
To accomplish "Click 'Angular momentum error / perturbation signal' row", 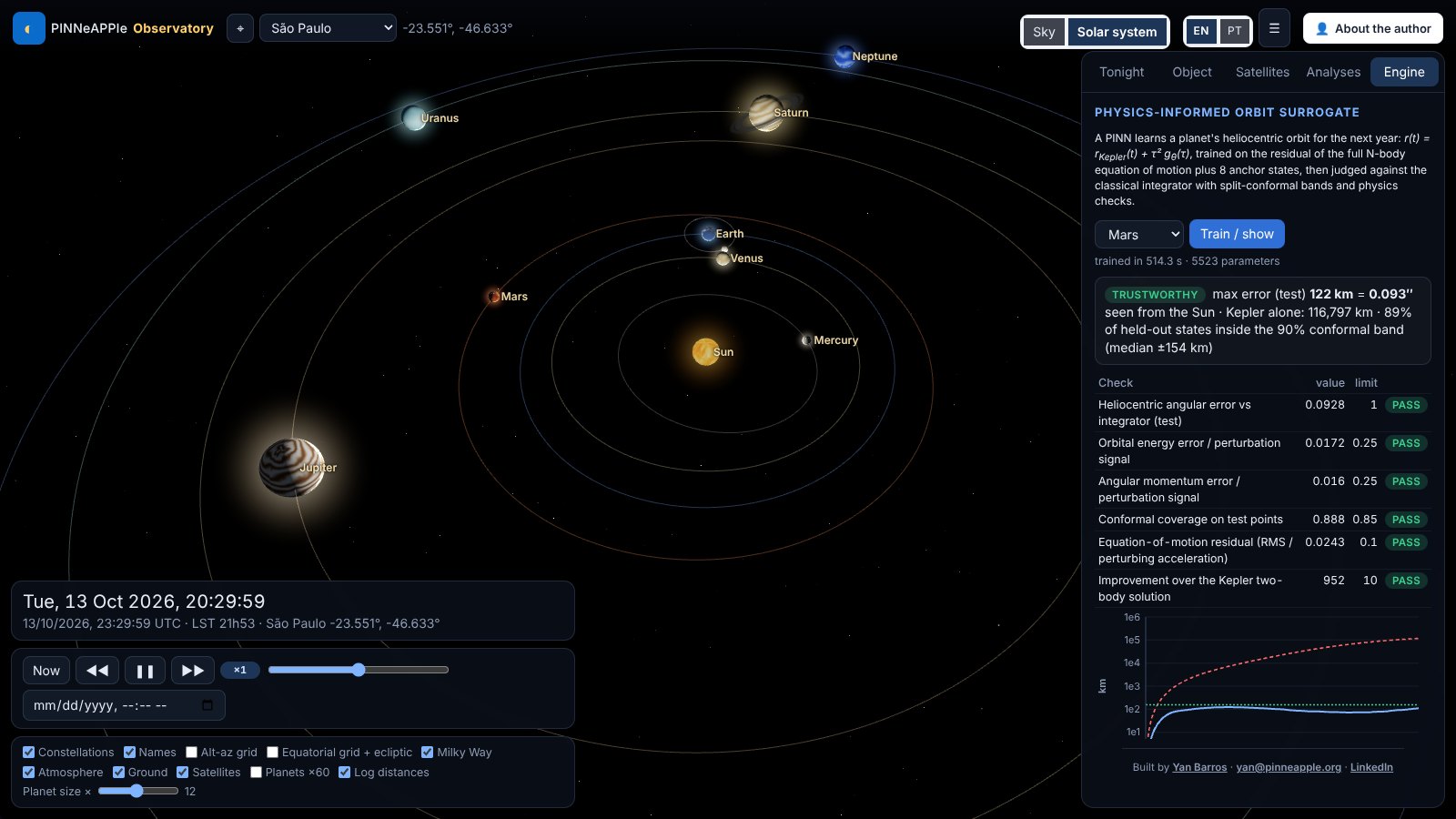I will [1262, 490].
